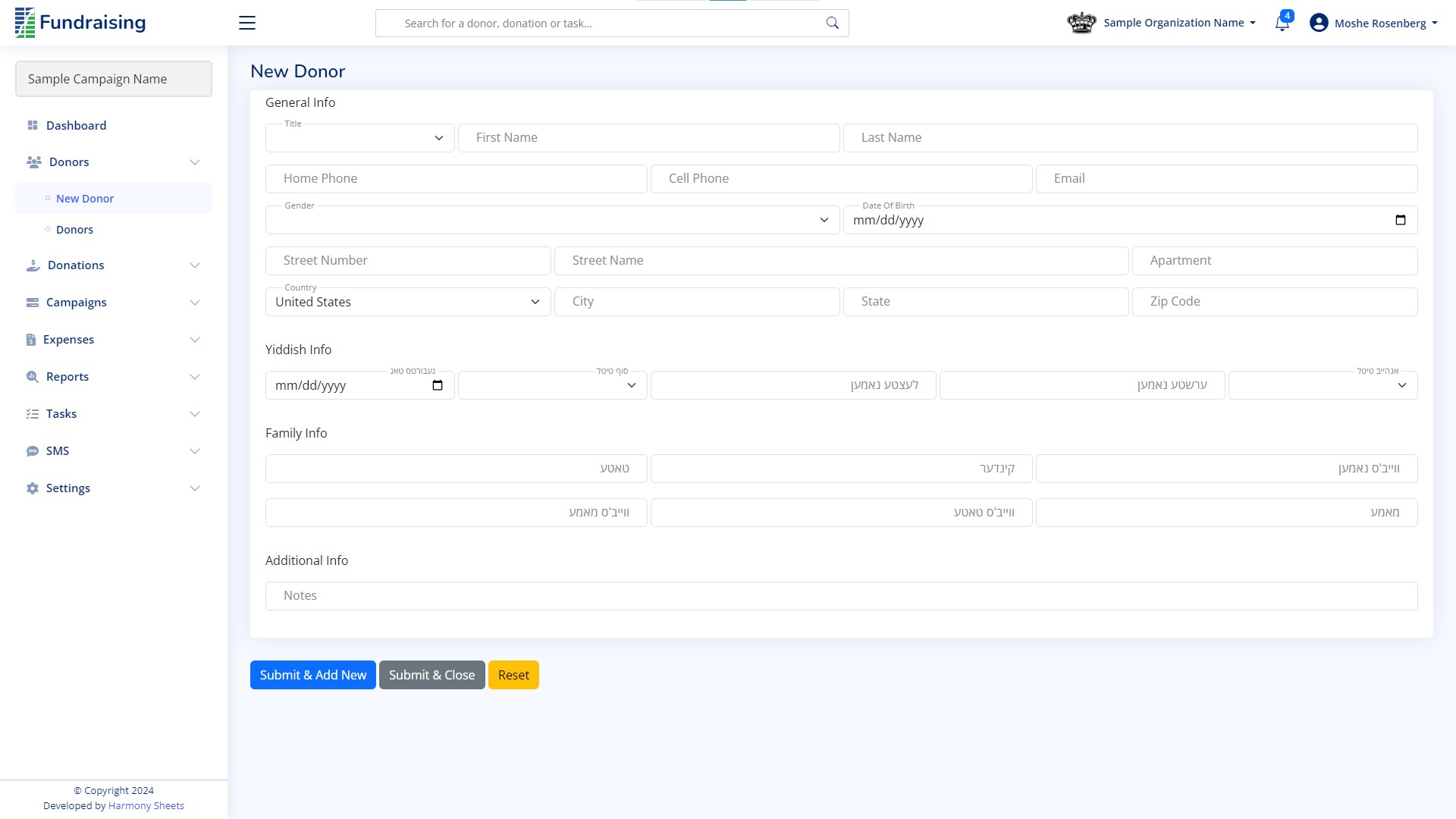This screenshot has height=819, width=1456.
Task: Open the Reports menu label
Action: pos(67,377)
